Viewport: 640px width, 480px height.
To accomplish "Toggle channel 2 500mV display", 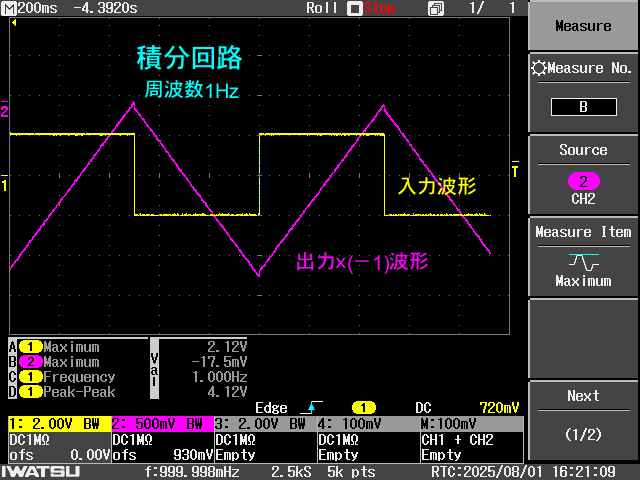I will pos(161,424).
